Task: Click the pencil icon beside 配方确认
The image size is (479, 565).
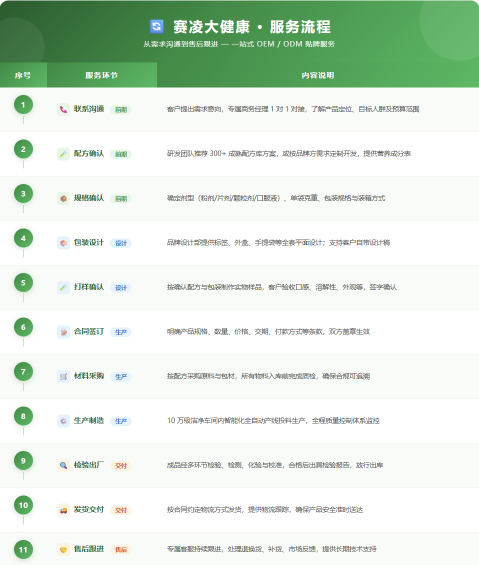Action: (63, 154)
